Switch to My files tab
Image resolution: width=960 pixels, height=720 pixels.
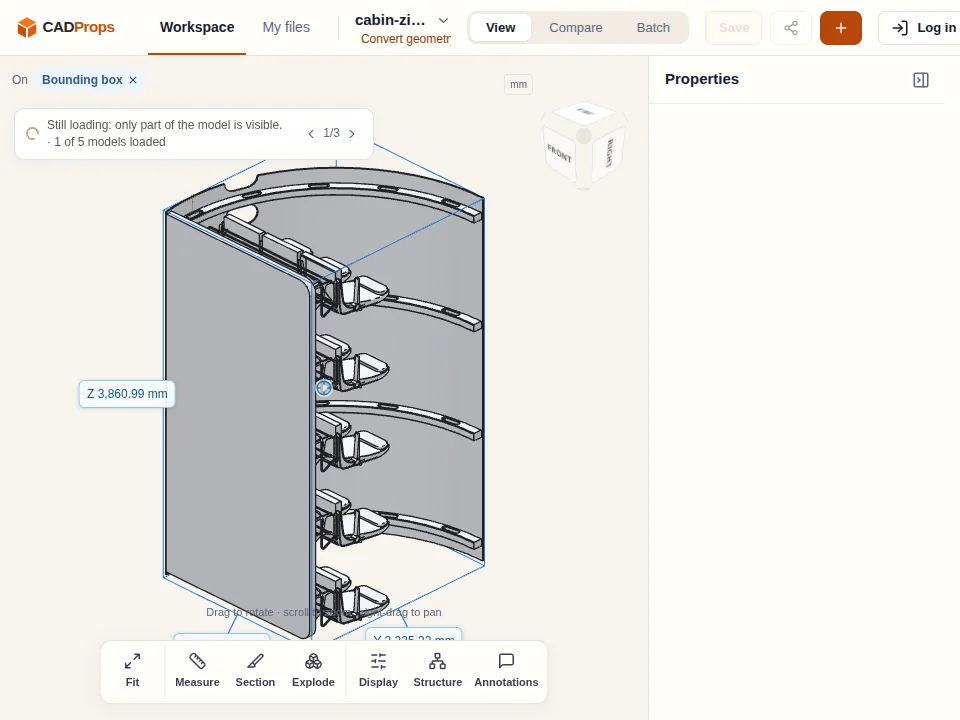286,28
